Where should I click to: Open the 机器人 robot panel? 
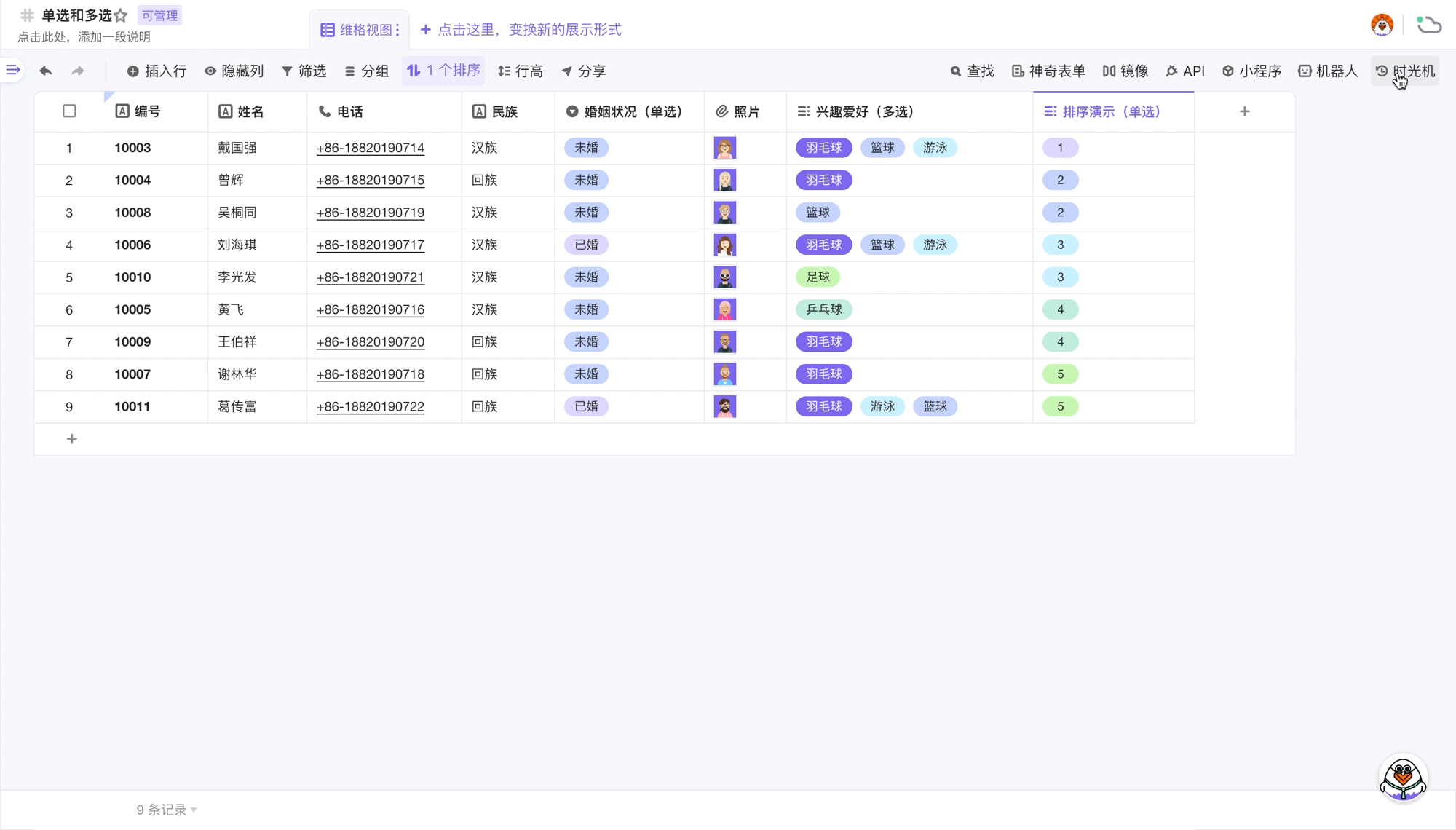tap(1328, 71)
